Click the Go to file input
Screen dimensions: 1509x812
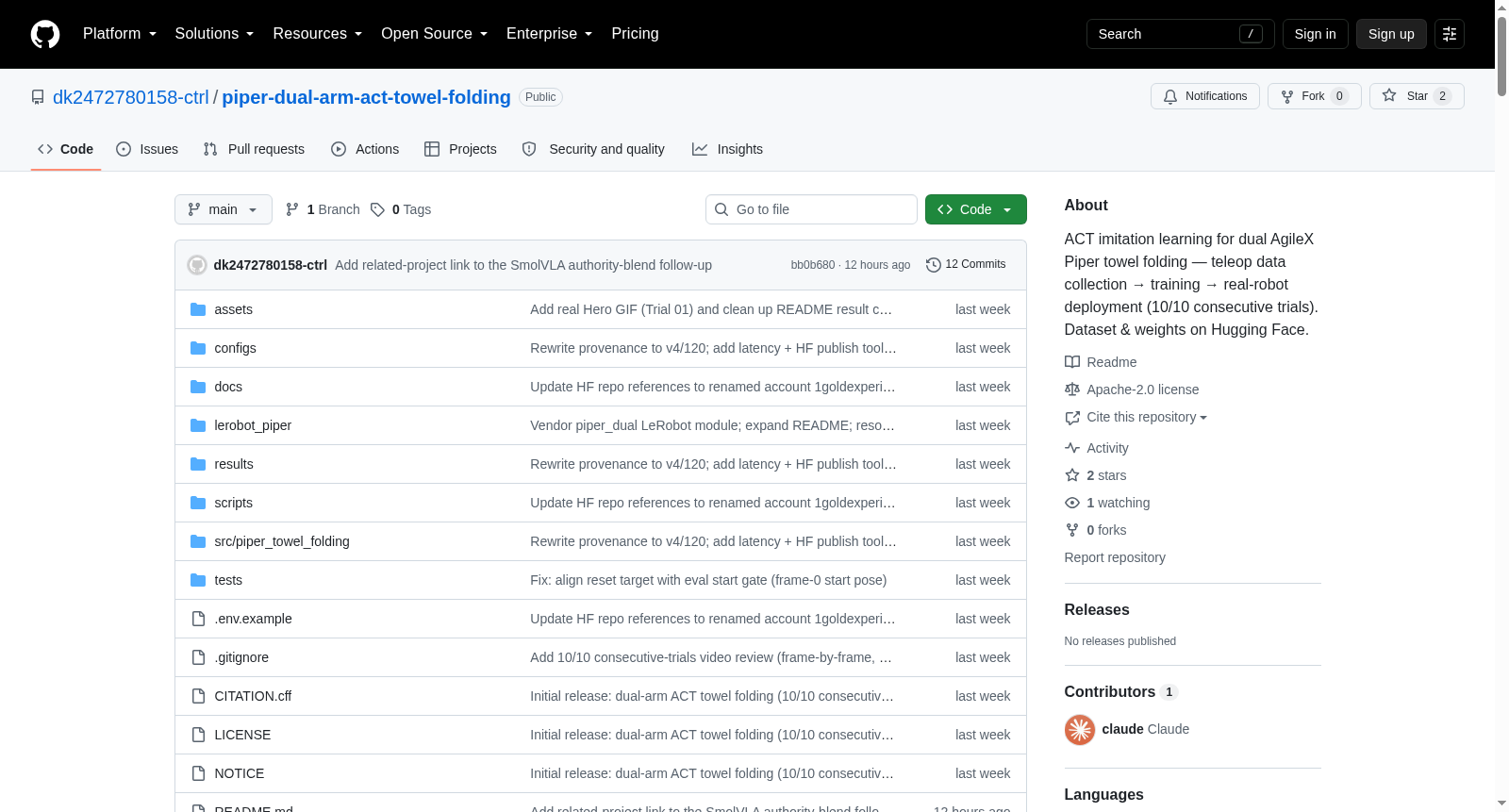[x=811, y=209]
